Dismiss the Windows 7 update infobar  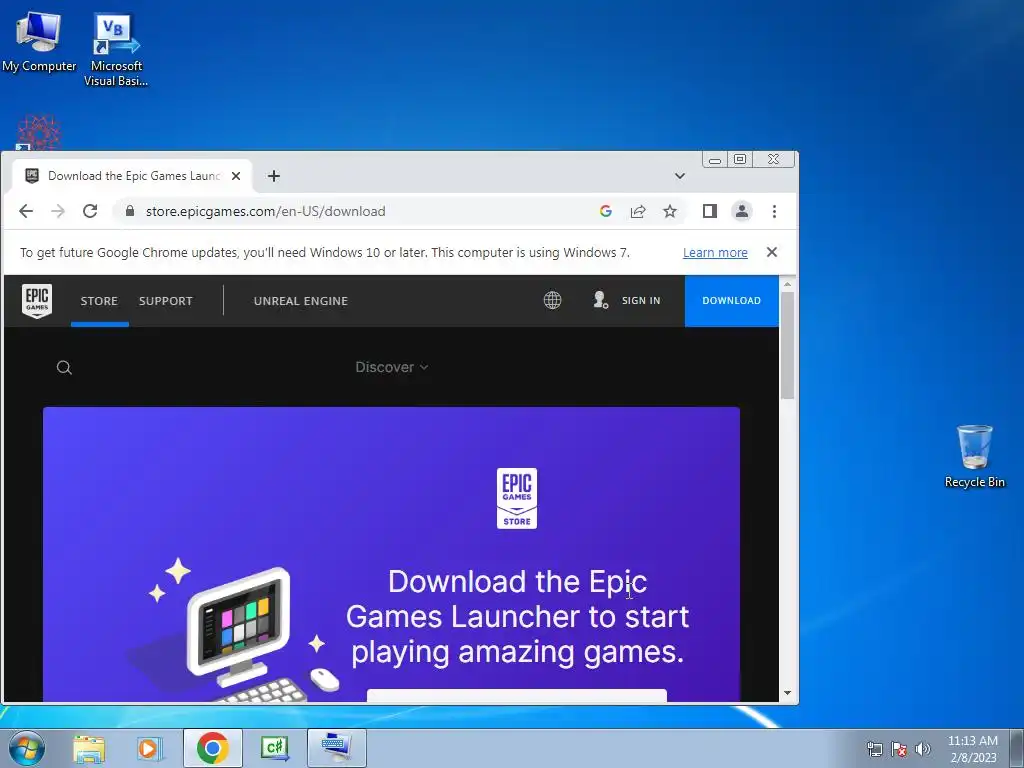[x=771, y=252]
